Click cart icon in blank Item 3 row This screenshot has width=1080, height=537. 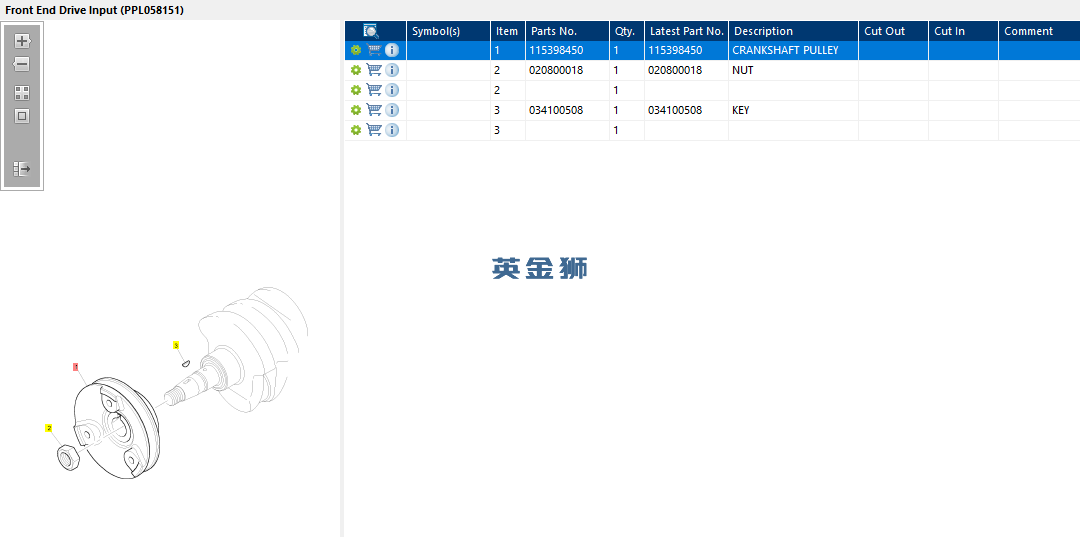click(x=374, y=129)
